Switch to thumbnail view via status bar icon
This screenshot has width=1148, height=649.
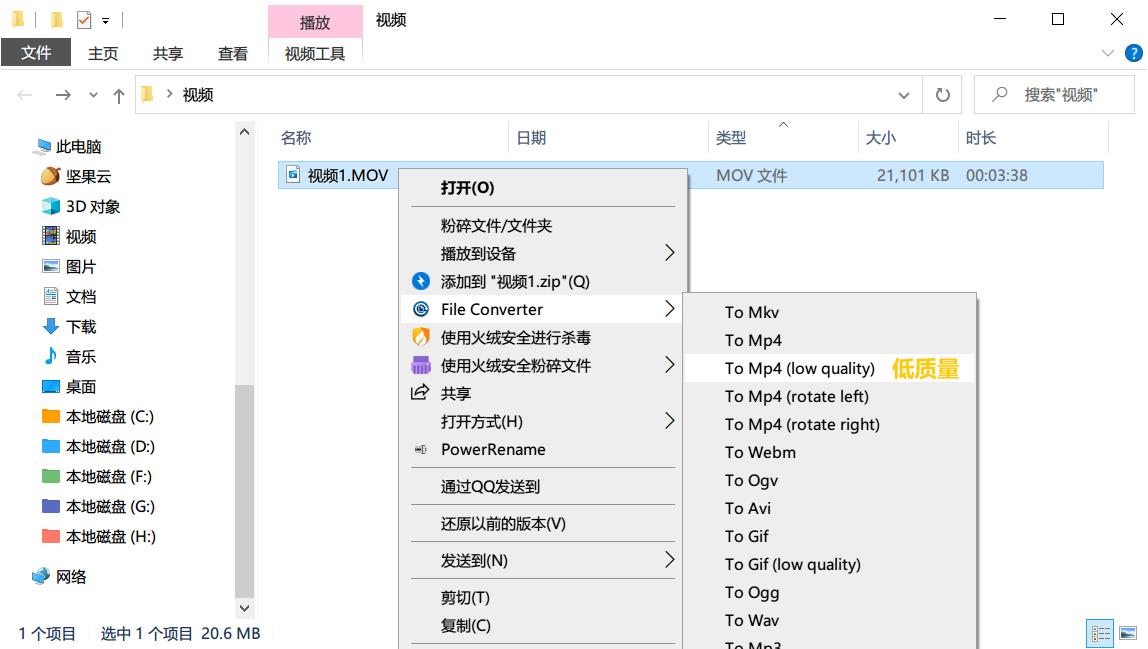point(1129,634)
